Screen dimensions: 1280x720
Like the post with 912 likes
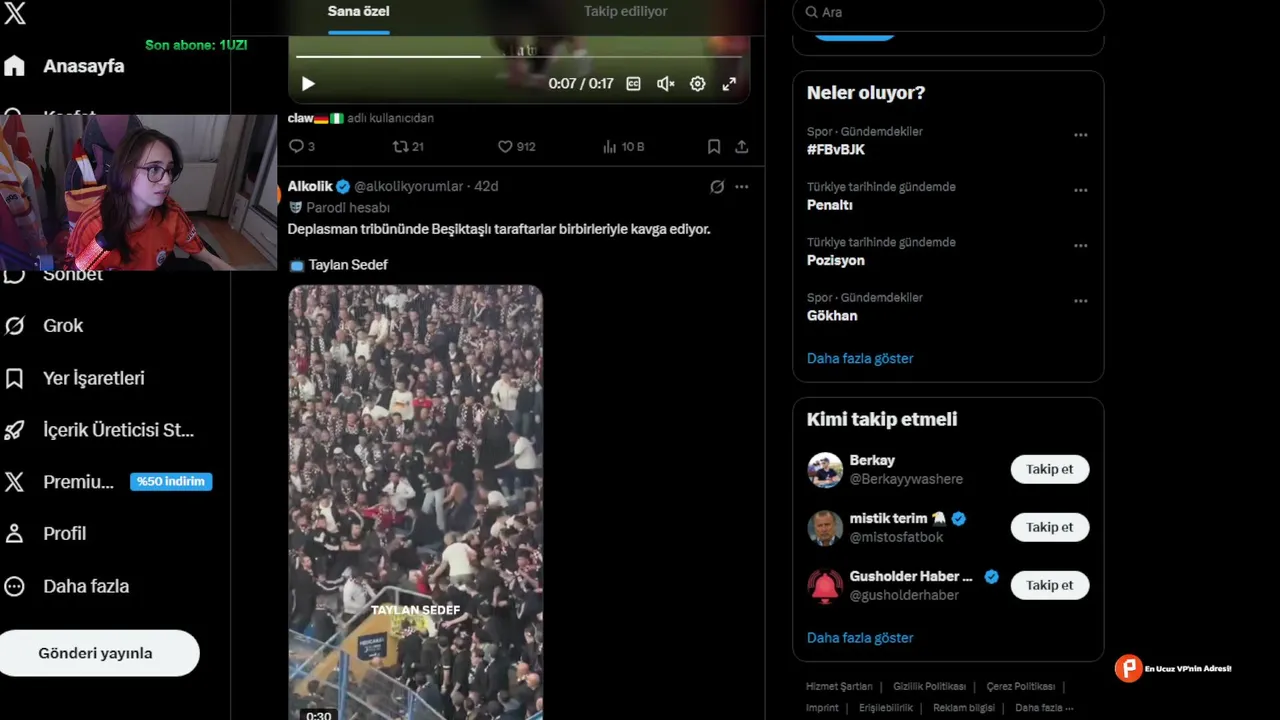[516, 146]
